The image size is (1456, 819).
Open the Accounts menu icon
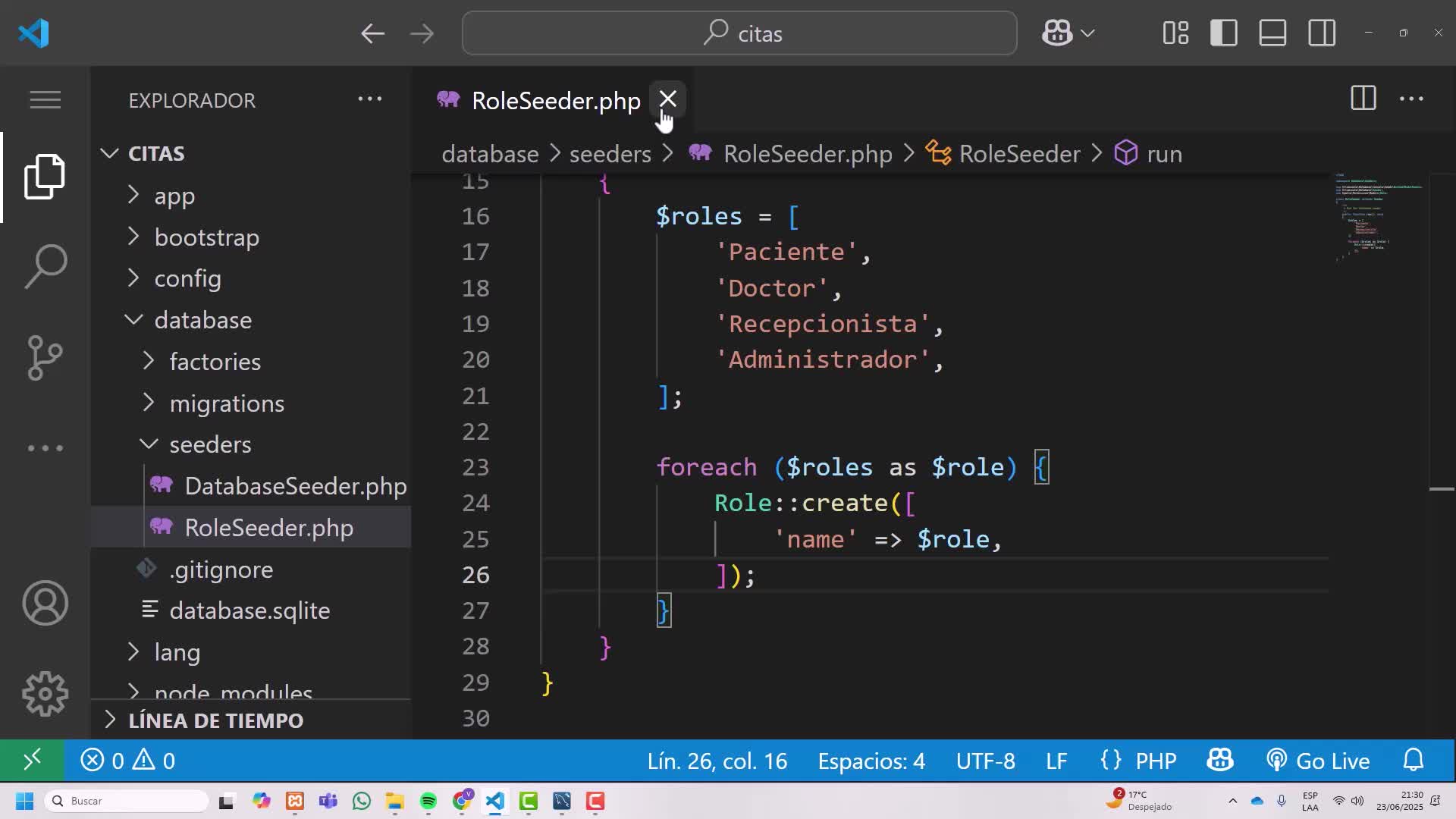click(45, 603)
